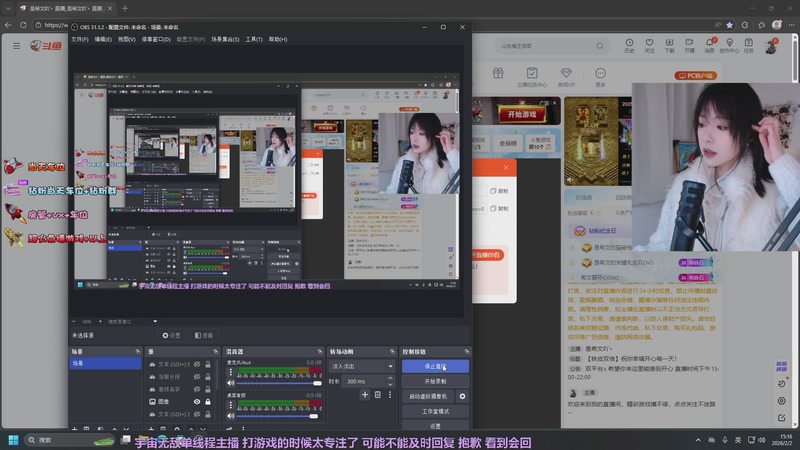
Task: Open the 文件(F) menu in OBS
Action: click(80, 39)
